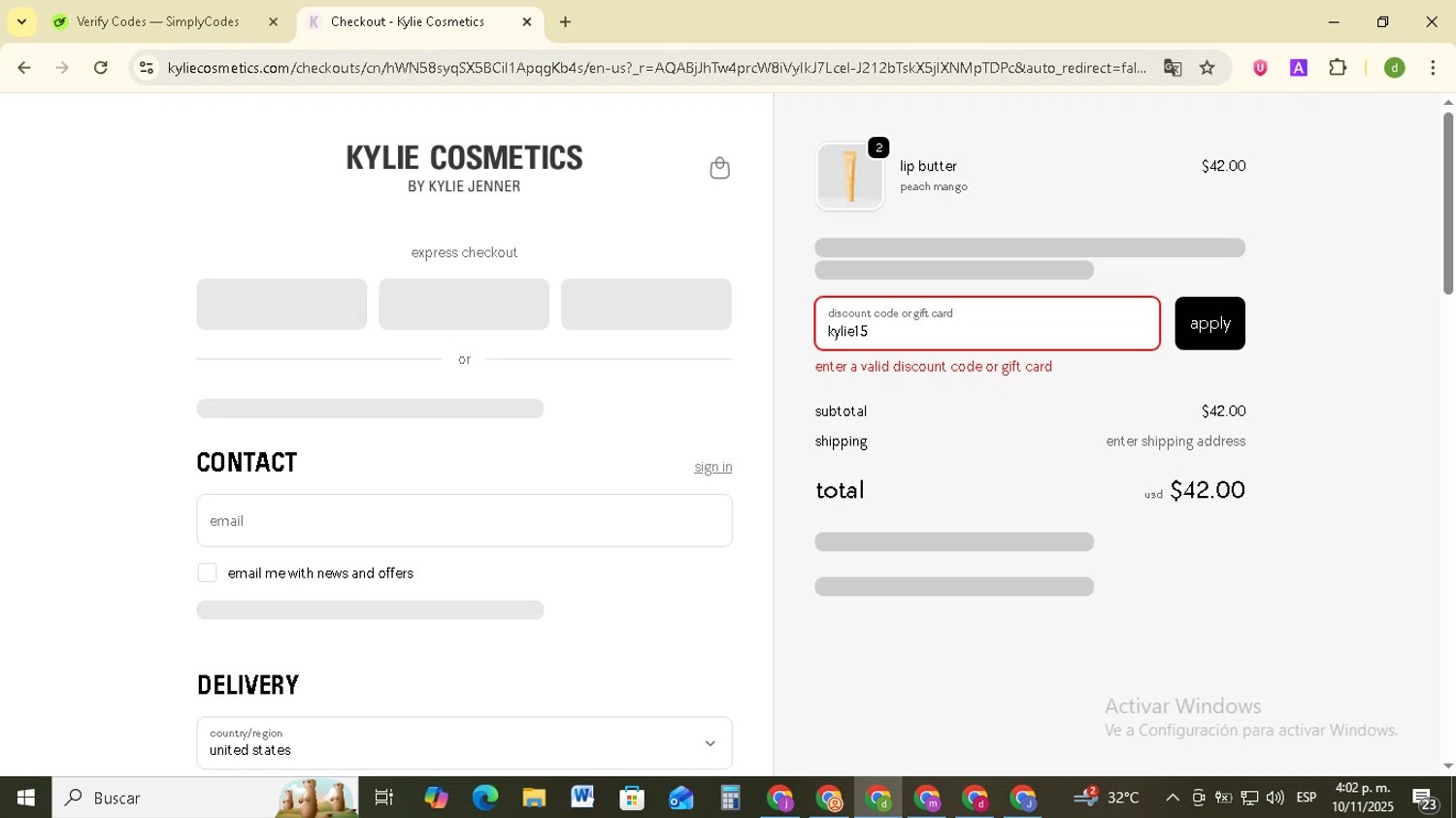Viewport: 1456px width, 818px height.
Task: Open site information icon in address bar
Action: coord(147,68)
